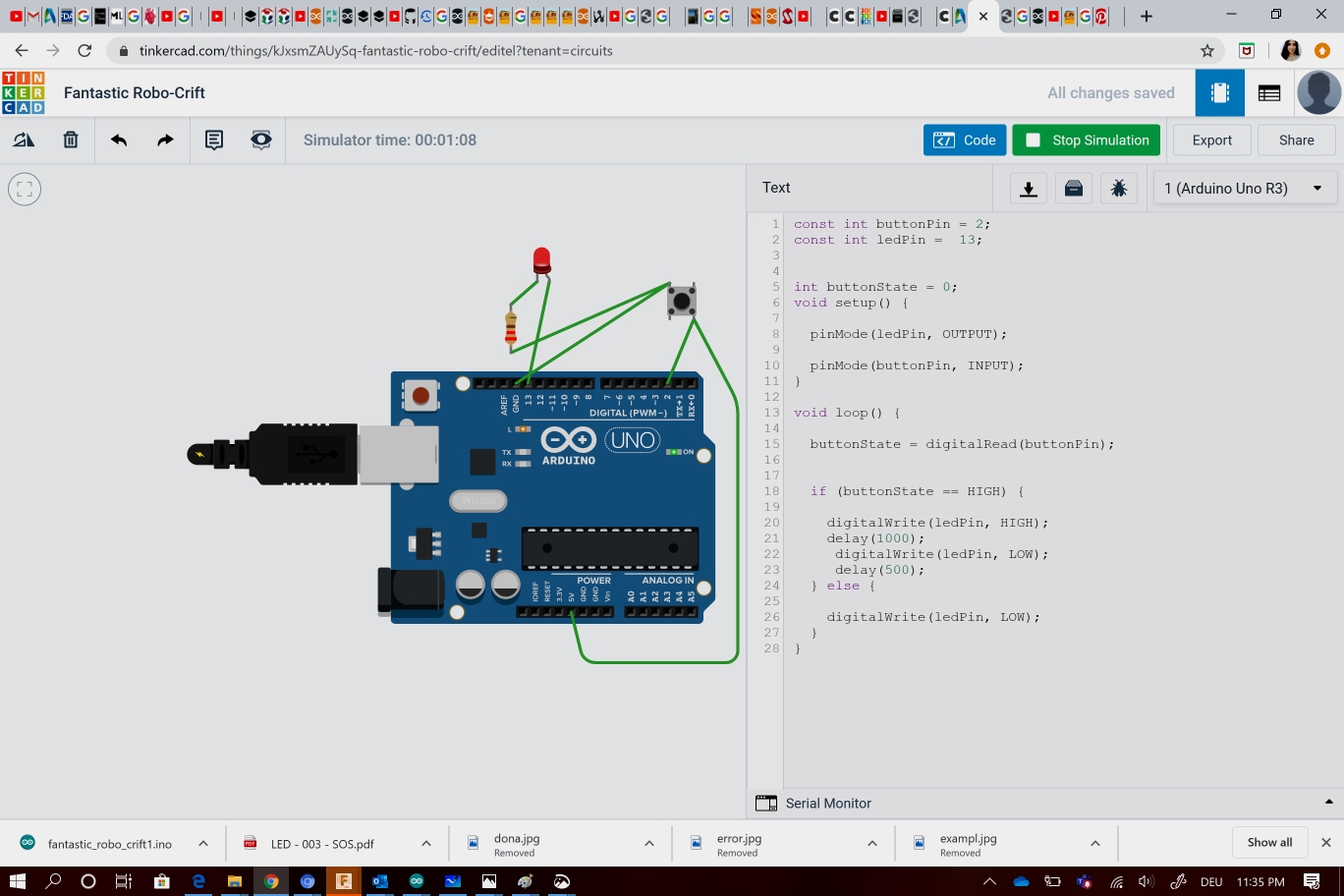Open options for exampl.jpg download
This screenshot has height=896, width=1344.
[x=1094, y=843]
